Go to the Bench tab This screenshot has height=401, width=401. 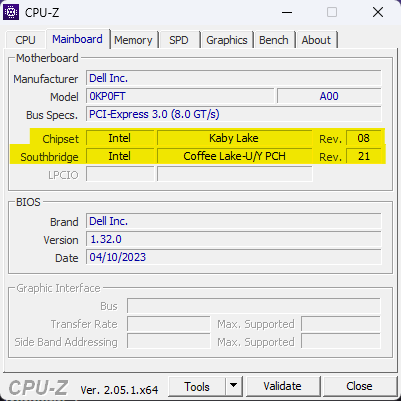pyautogui.click(x=274, y=40)
